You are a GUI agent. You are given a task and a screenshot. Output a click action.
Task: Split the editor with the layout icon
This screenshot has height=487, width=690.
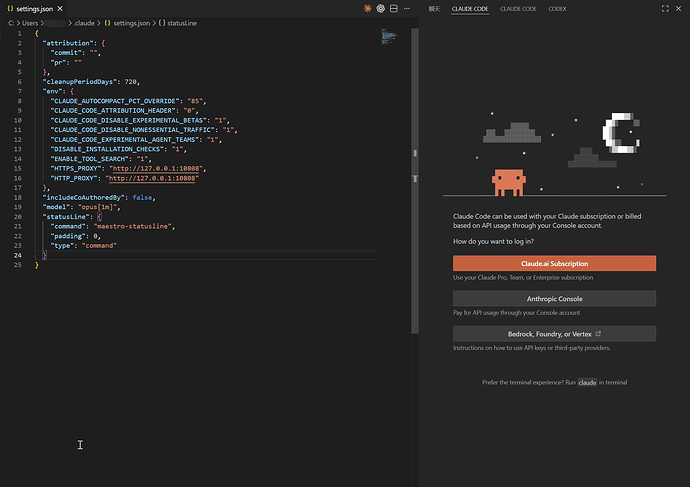click(x=393, y=8)
